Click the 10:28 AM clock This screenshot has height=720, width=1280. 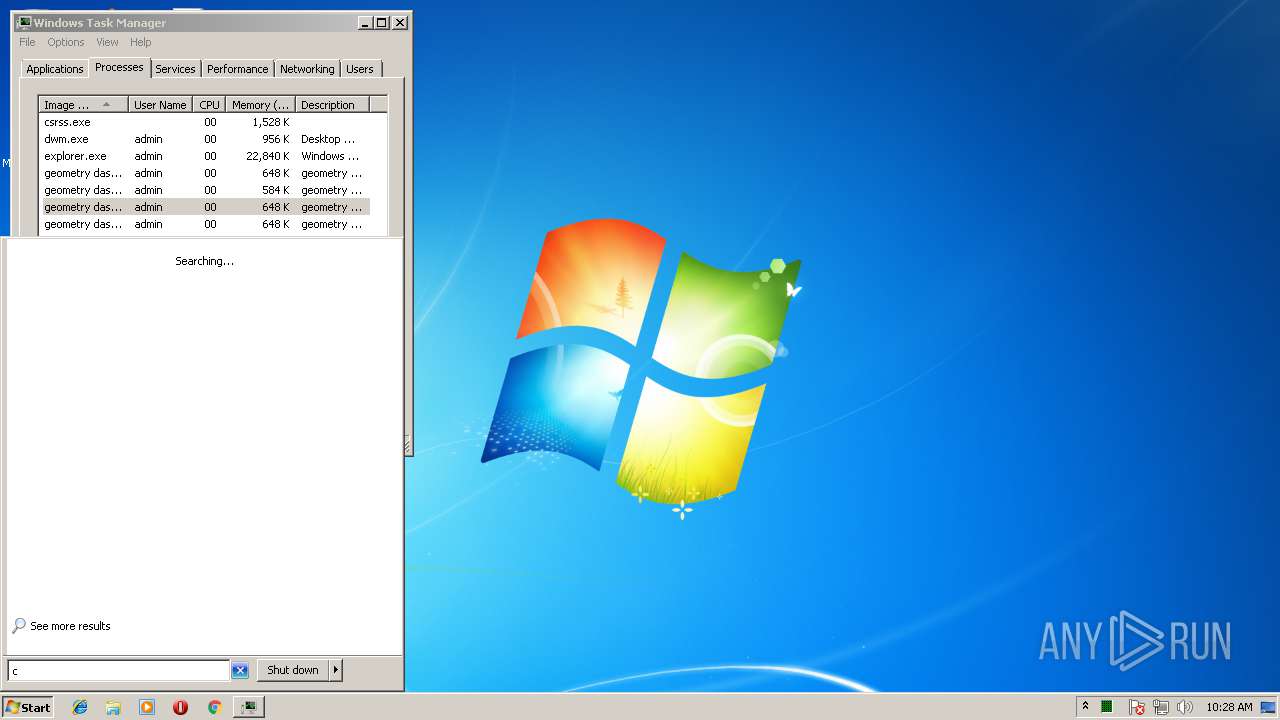pyautogui.click(x=1229, y=707)
